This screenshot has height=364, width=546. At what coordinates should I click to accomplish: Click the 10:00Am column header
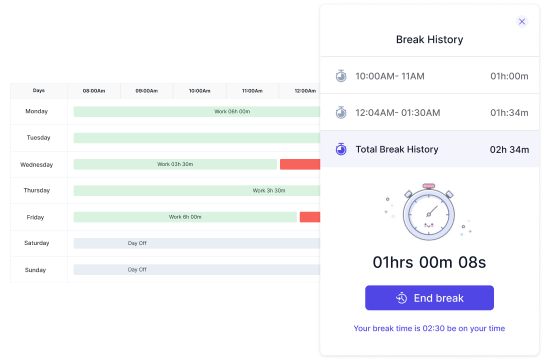coord(200,91)
